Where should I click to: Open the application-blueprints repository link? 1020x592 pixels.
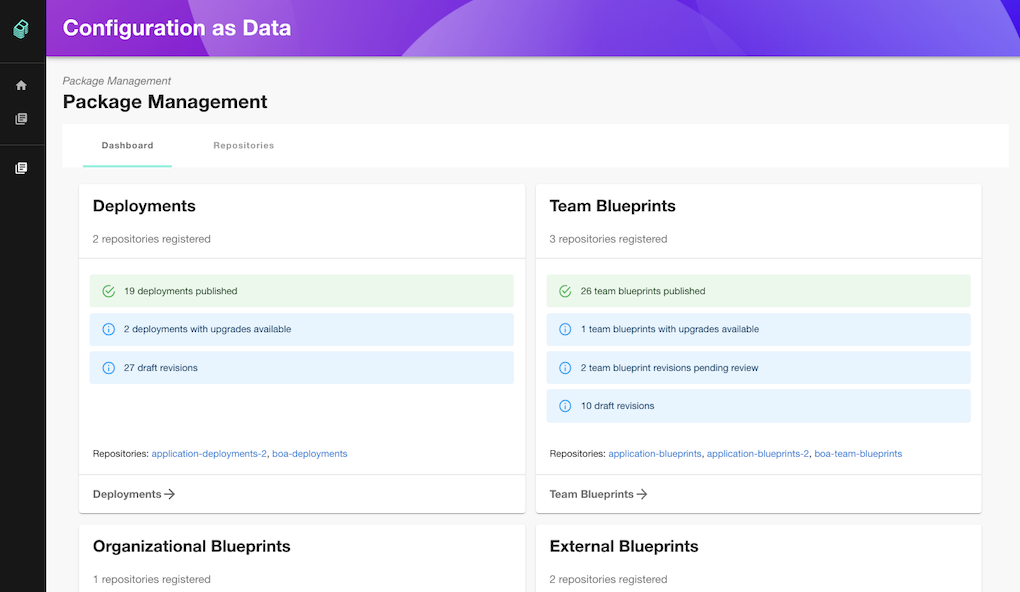[655, 453]
